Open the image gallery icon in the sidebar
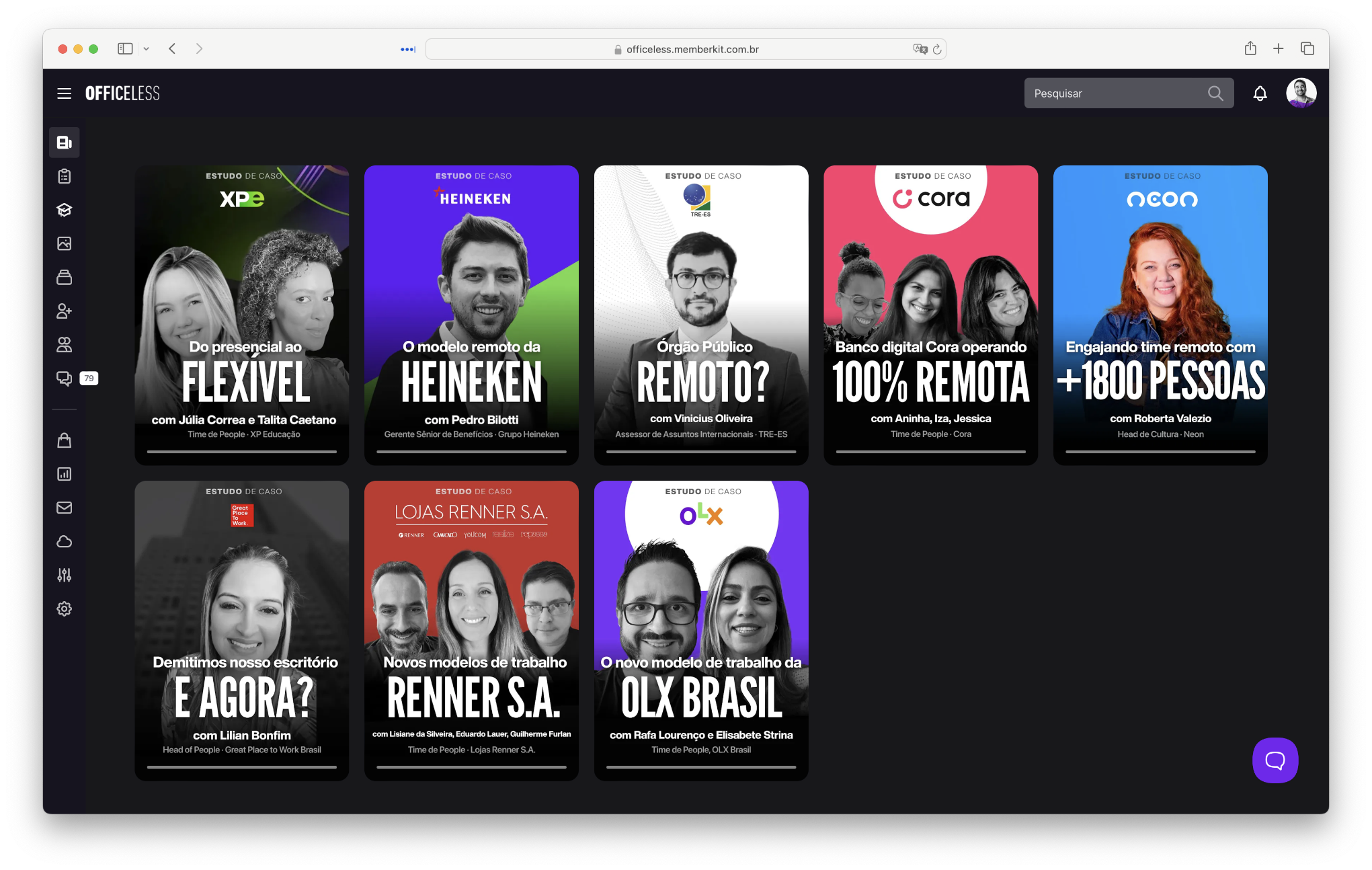The width and height of the screenshot is (1372, 870). 64,243
